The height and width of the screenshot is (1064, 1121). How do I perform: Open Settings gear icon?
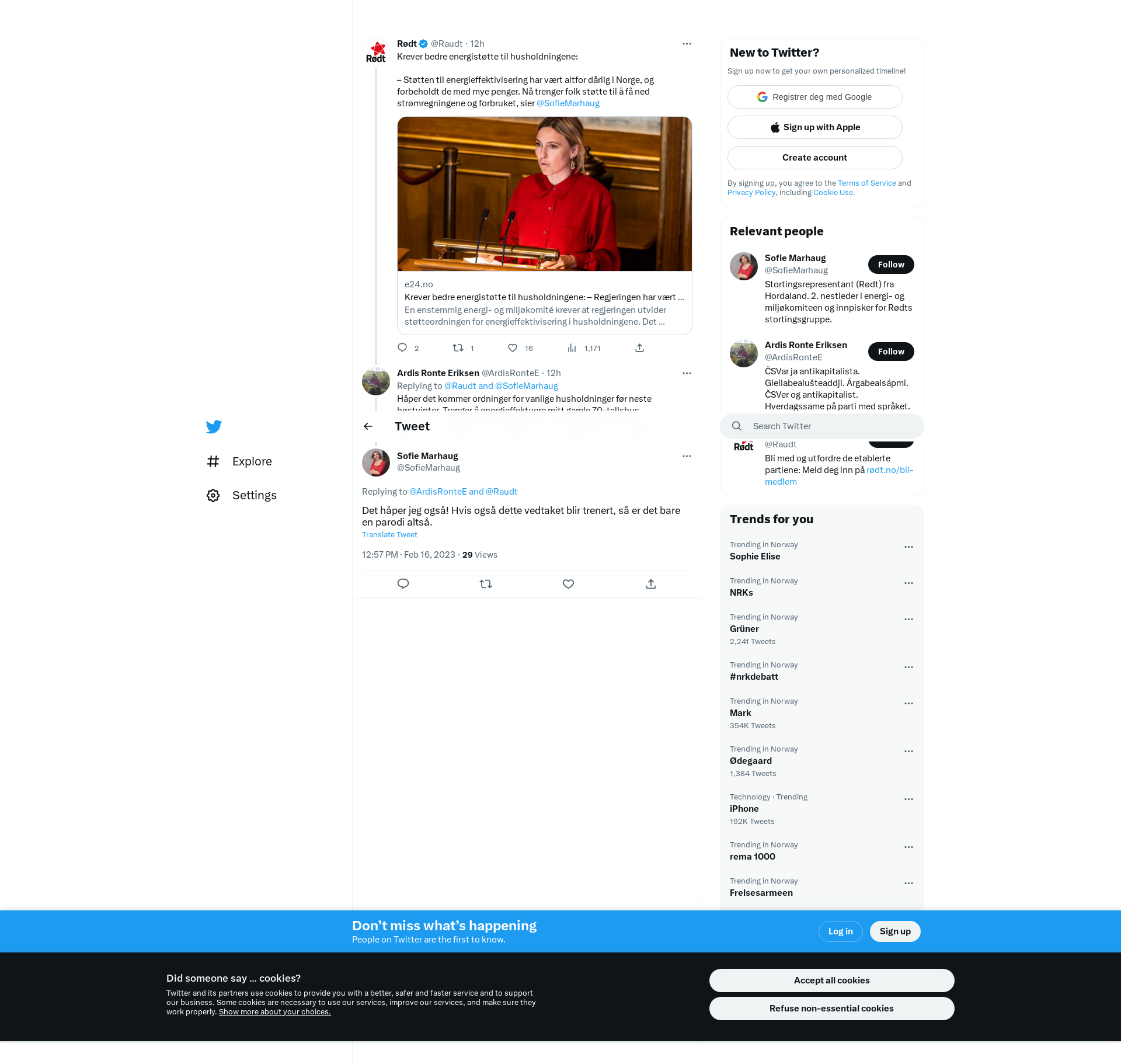213,495
